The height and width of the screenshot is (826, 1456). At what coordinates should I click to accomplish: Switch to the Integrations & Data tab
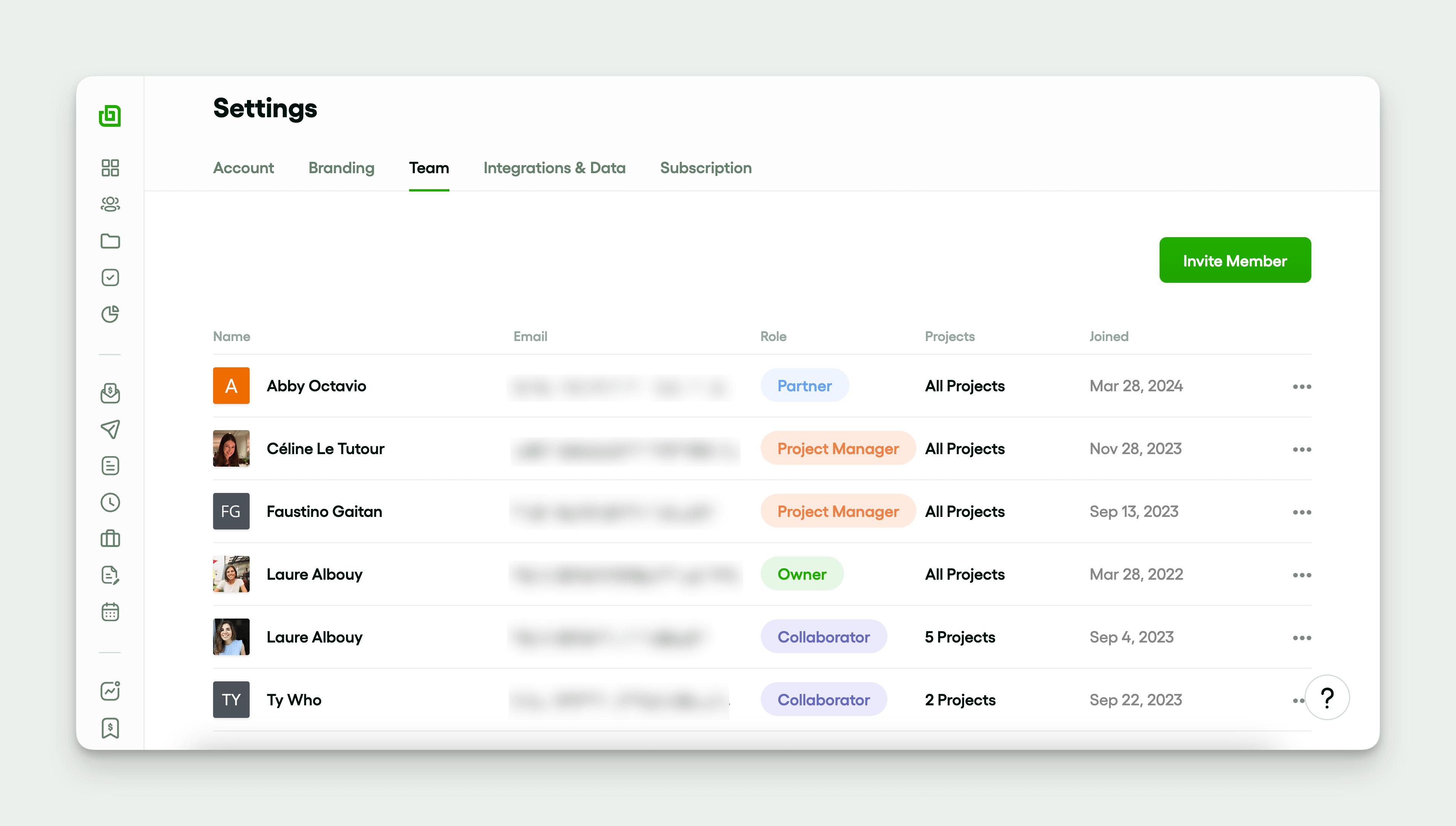[x=554, y=168]
